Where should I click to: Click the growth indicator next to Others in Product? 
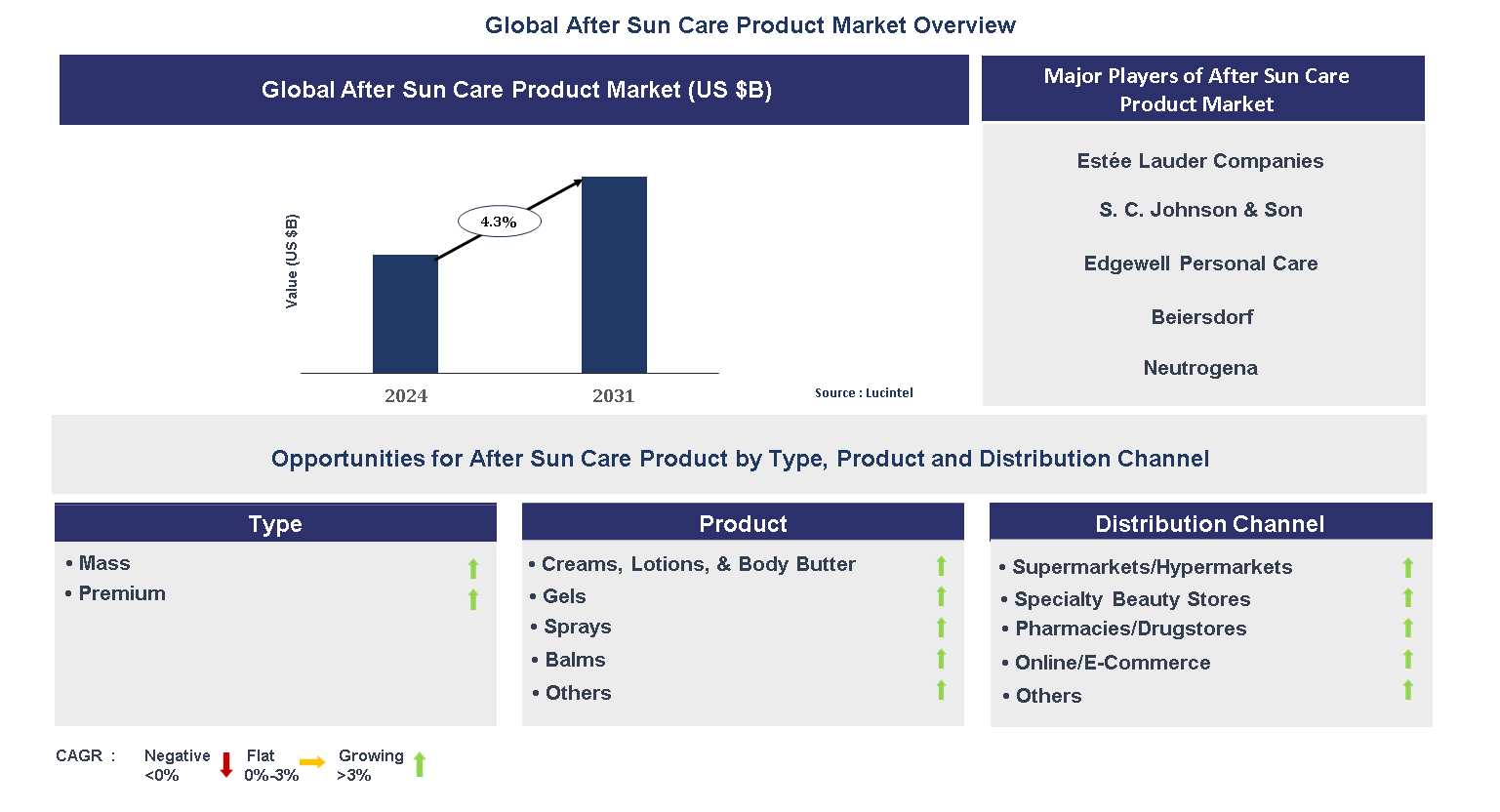click(x=941, y=690)
